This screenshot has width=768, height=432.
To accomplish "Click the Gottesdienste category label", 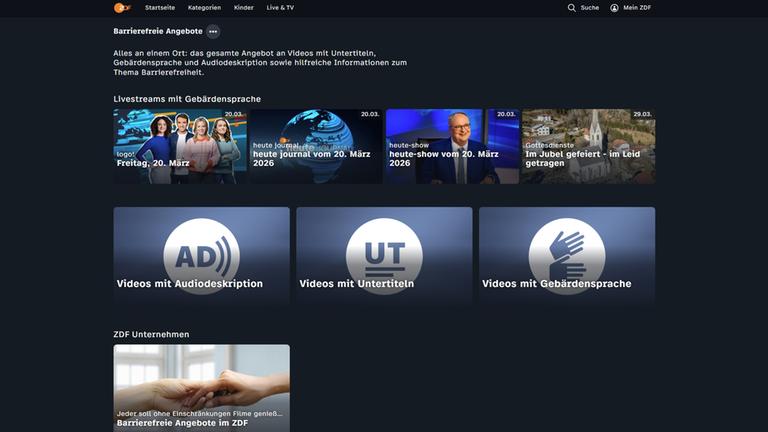I will 550,145.
